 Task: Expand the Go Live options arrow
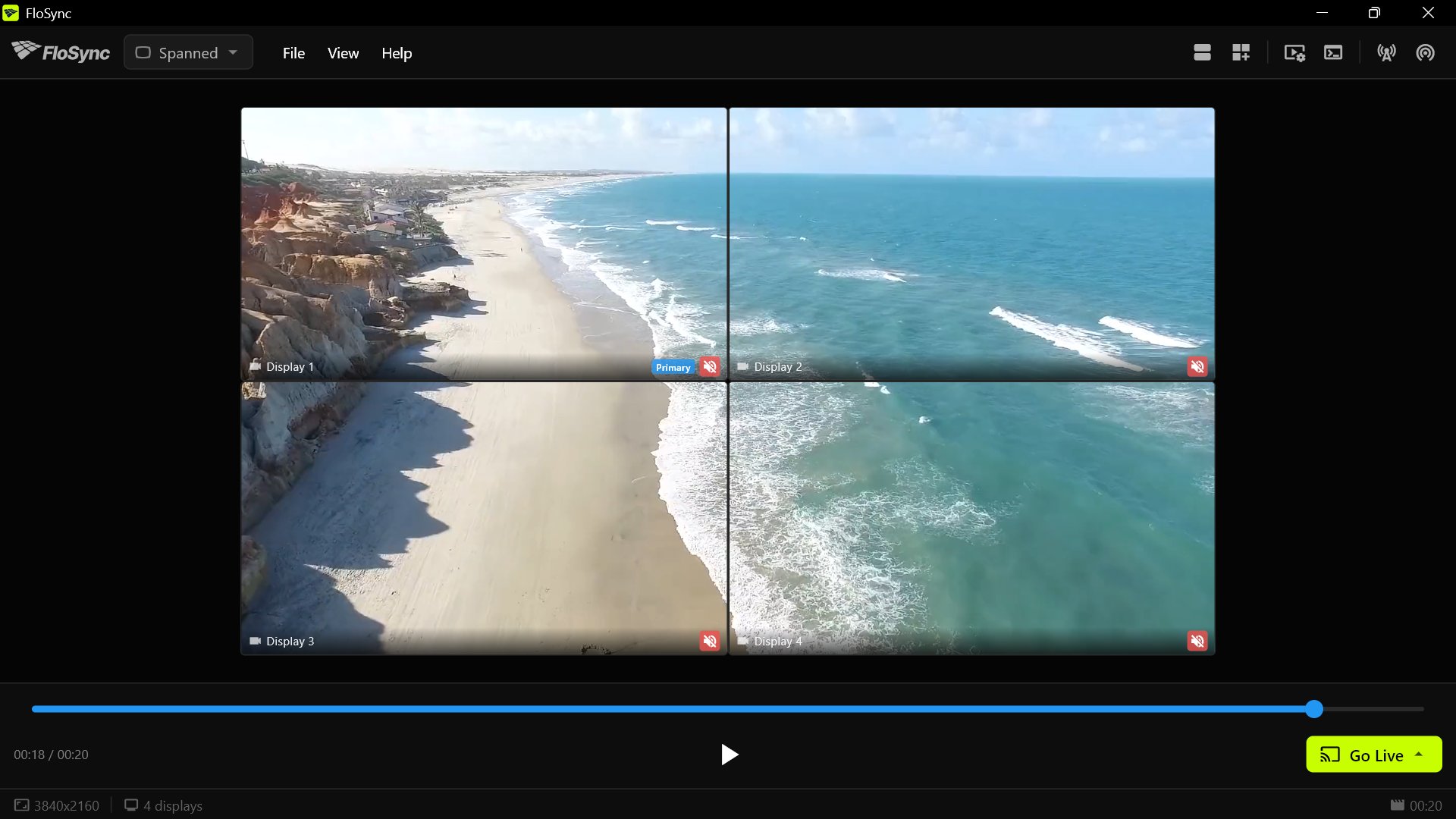click(x=1419, y=755)
